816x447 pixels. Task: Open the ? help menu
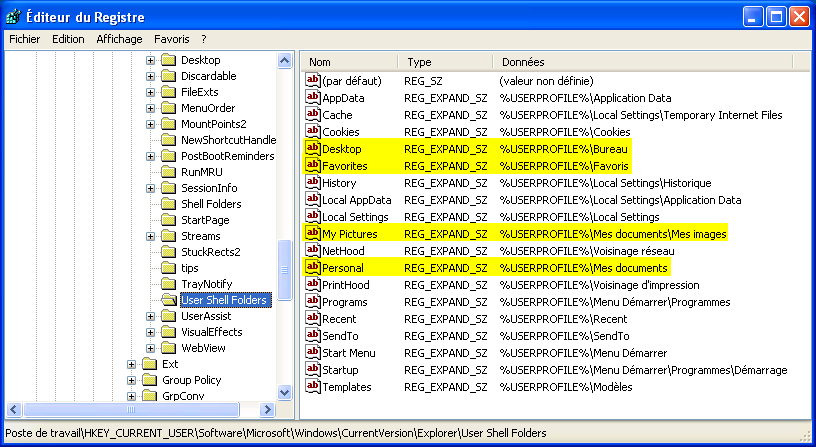(203, 39)
